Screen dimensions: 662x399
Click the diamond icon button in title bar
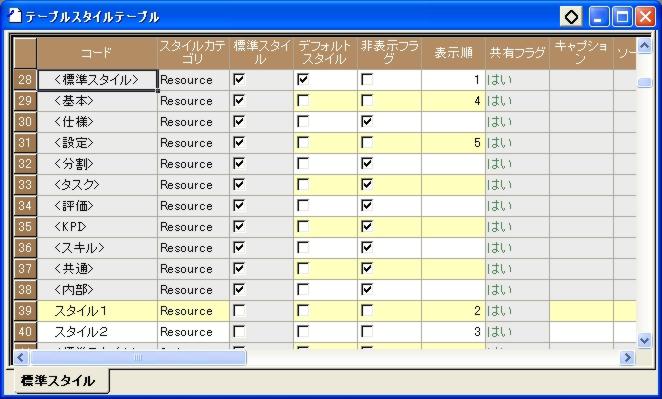572,17
